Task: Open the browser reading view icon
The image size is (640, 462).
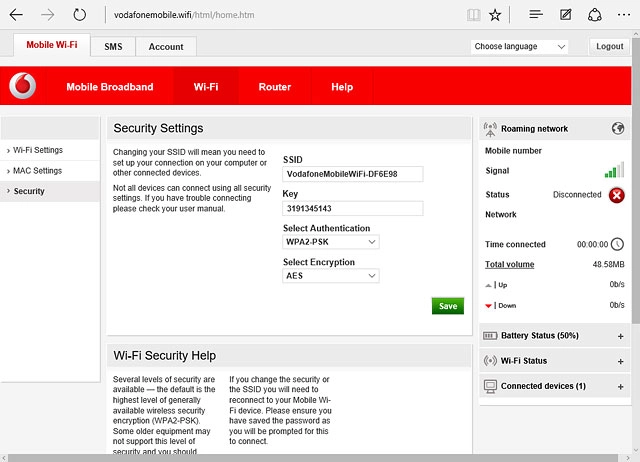Action: (473, 15)
